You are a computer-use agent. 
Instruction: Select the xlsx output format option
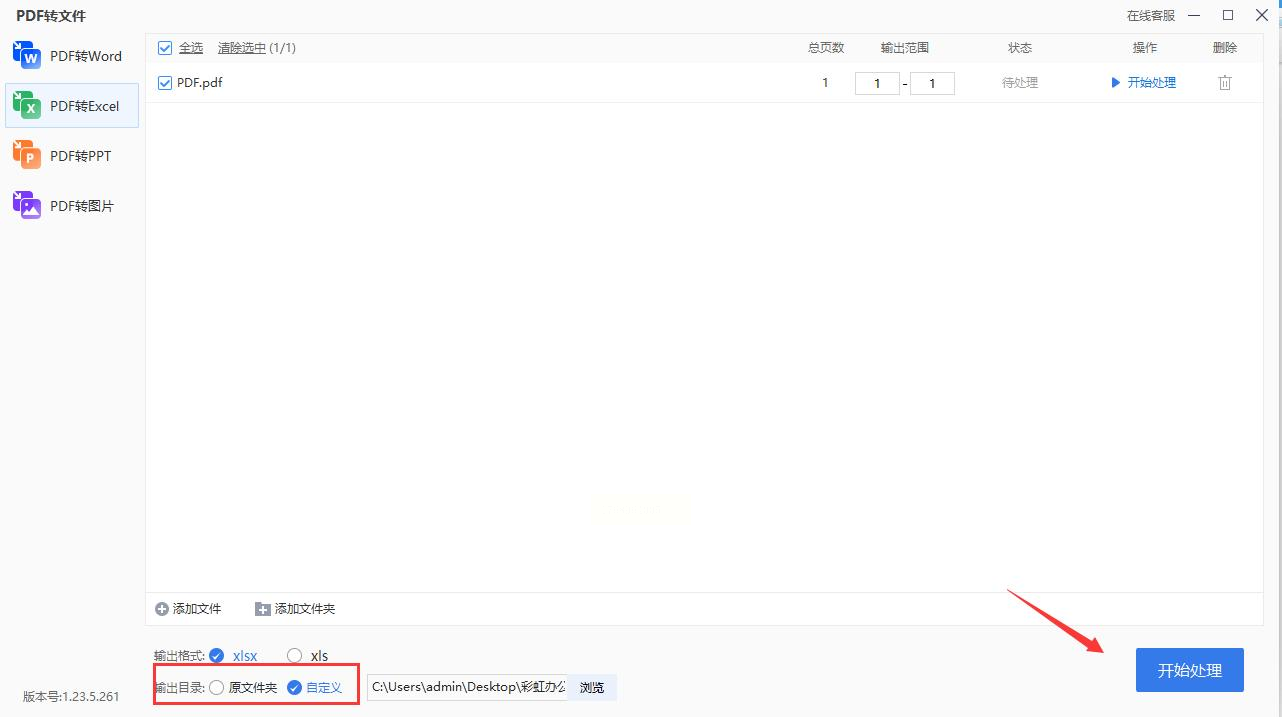click(217, 656)
